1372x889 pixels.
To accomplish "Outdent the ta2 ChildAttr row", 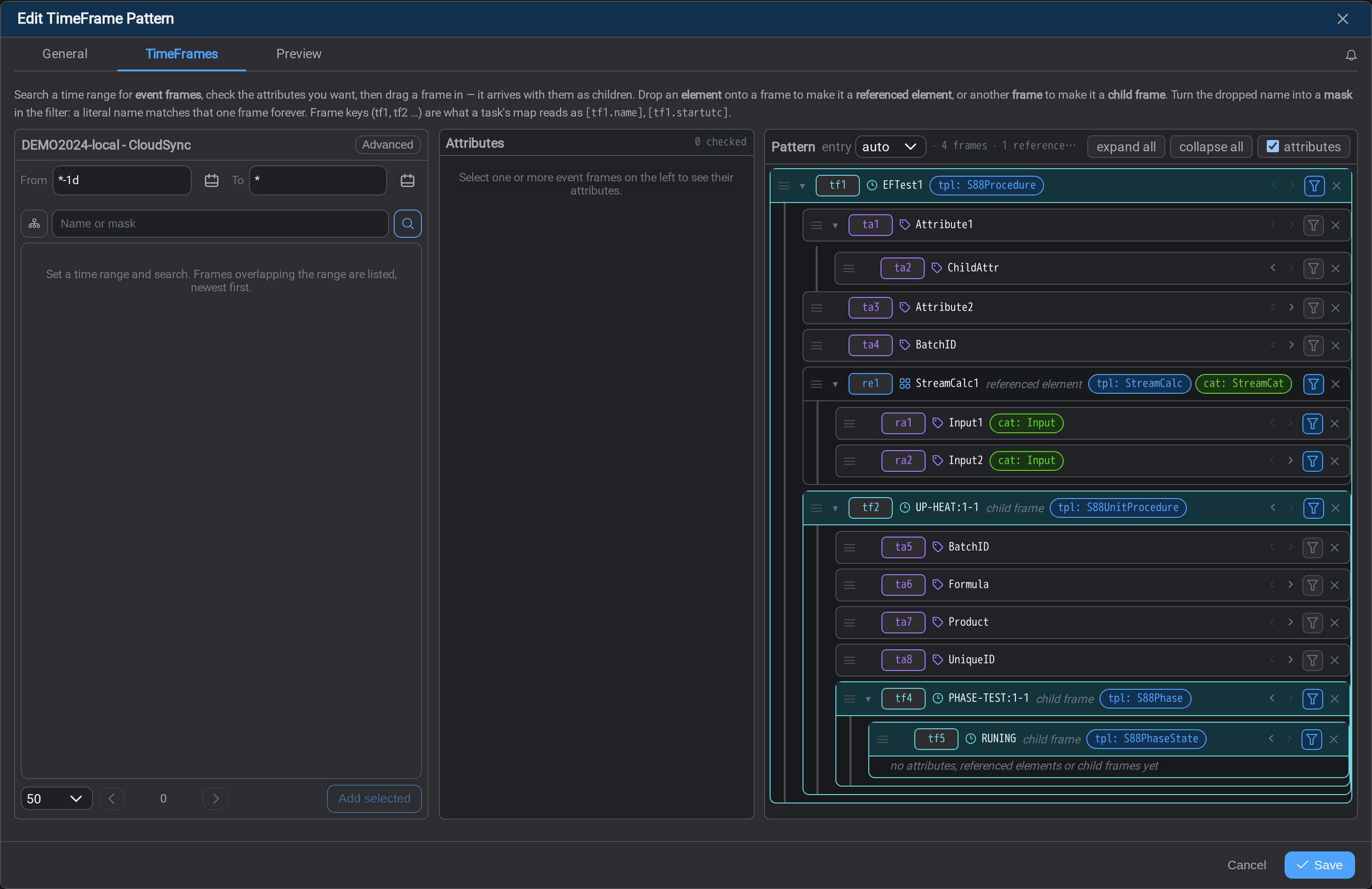I will (1273, 268).
